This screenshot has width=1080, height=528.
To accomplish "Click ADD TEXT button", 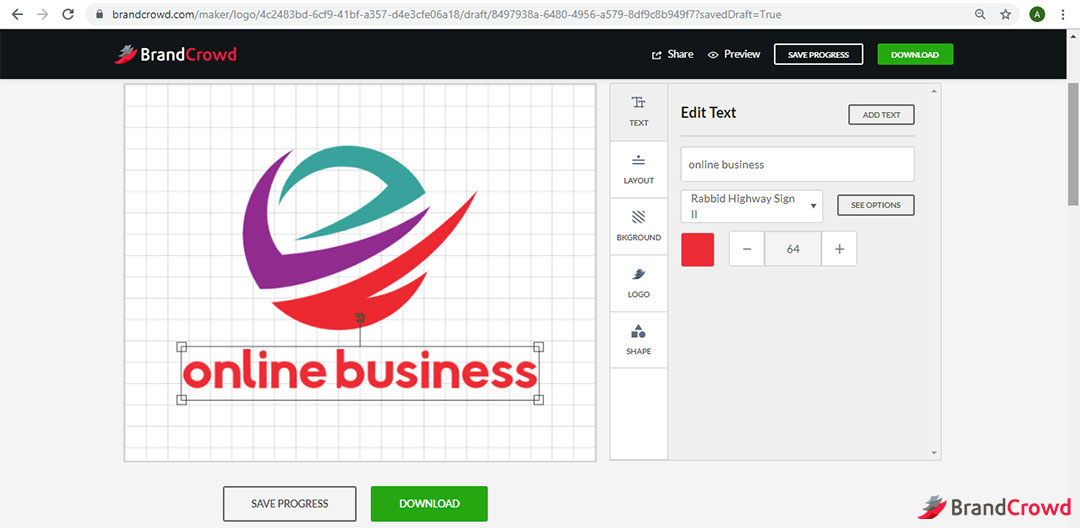I will pyautogui.click(x=881, y=115).
